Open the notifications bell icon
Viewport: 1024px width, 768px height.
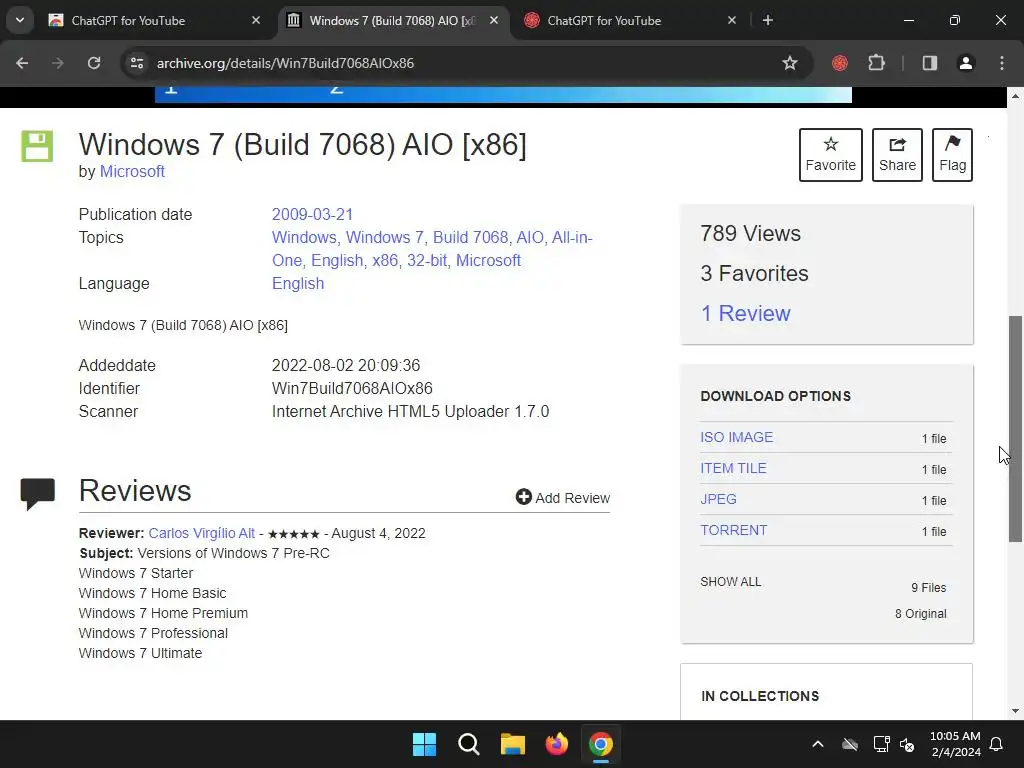996,744
